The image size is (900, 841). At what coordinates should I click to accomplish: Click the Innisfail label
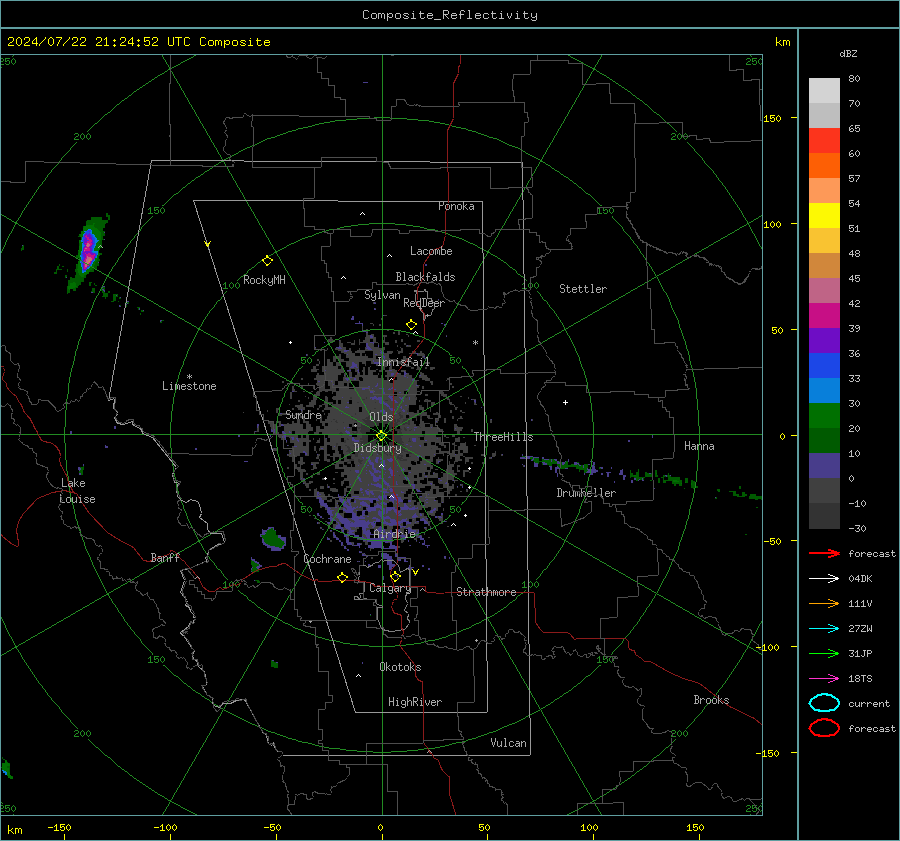tap(403, 362)
